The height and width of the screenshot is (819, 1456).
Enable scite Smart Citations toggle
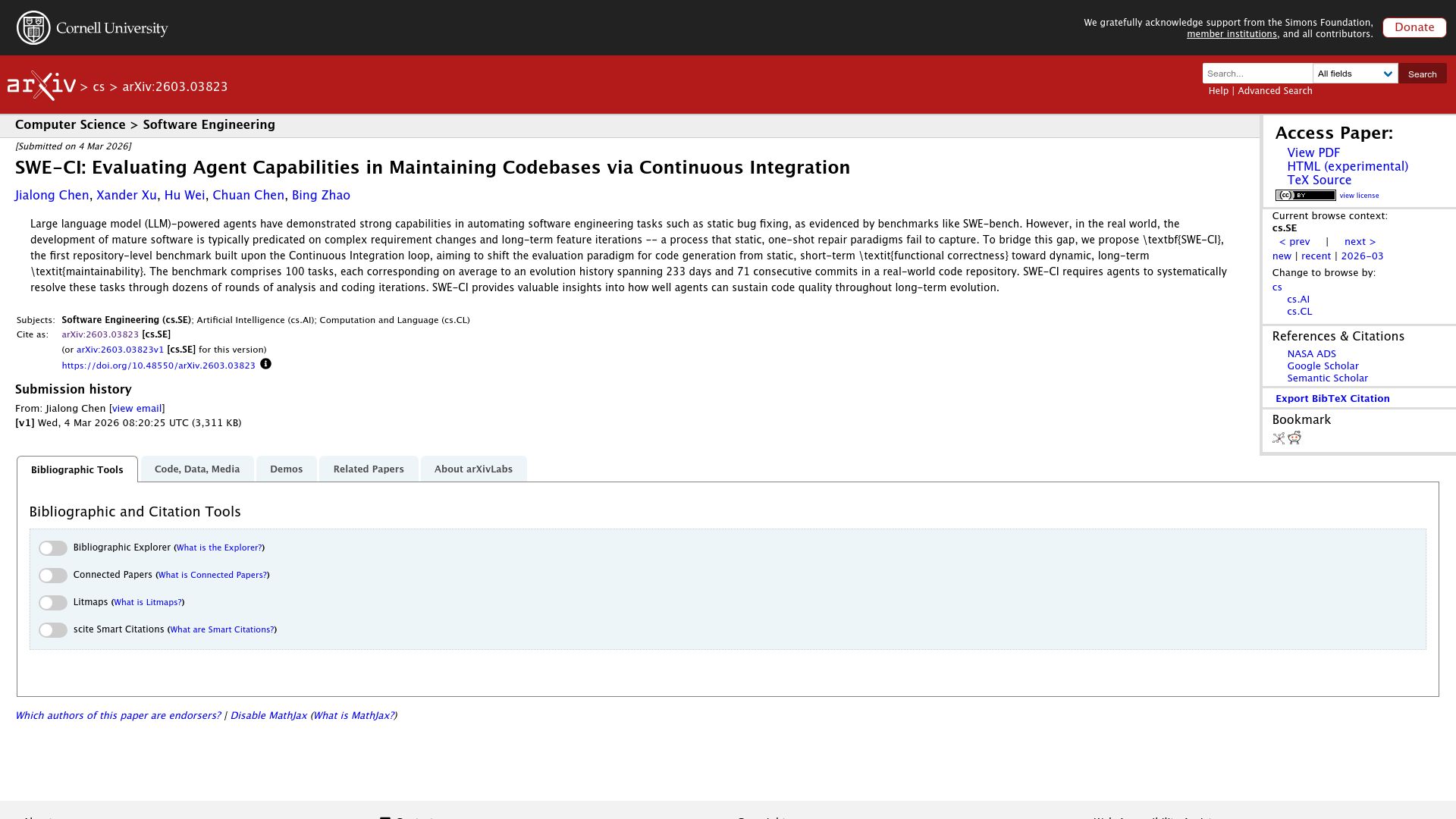(53, 630)
